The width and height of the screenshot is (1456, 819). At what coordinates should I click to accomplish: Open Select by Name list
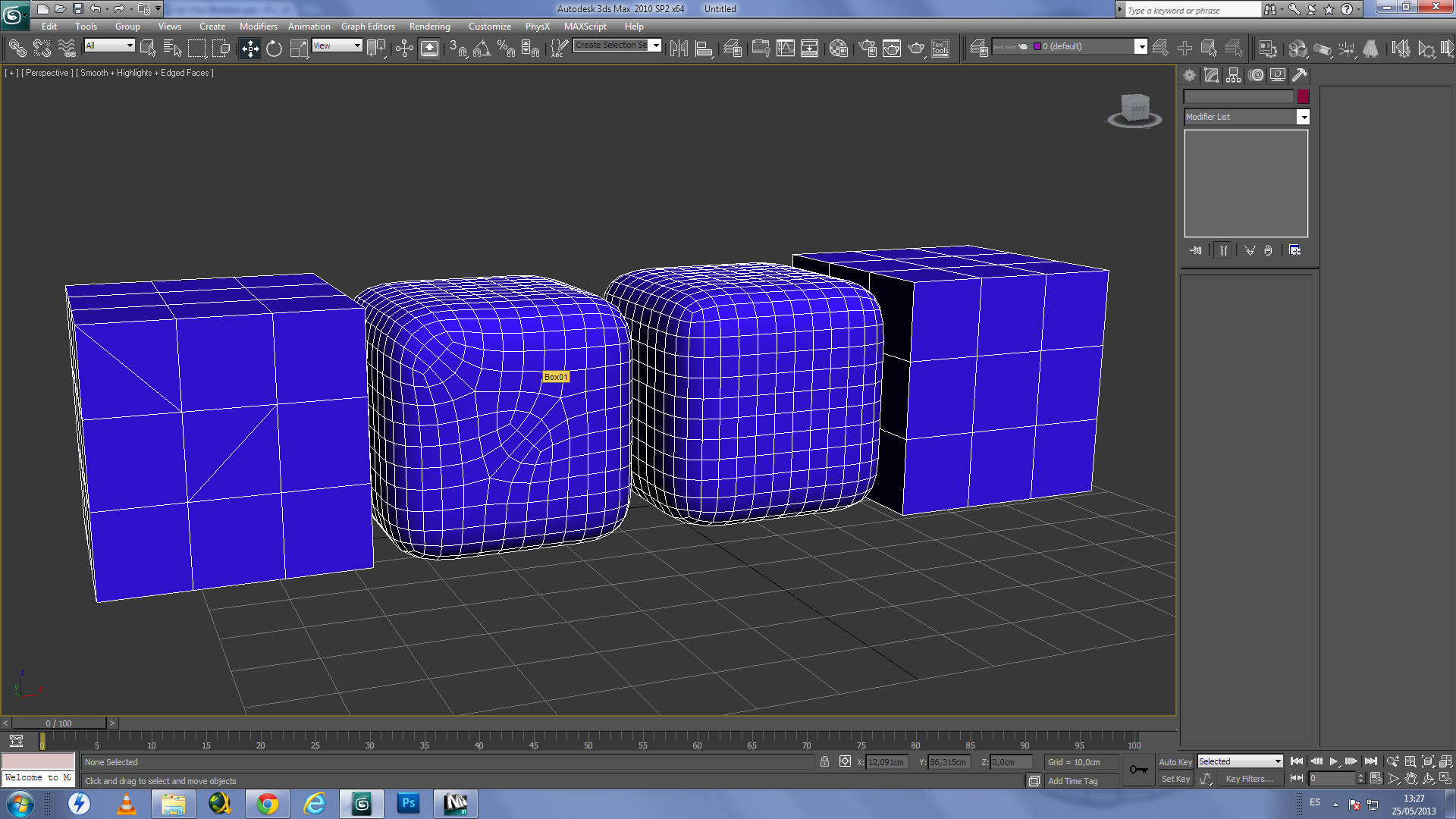pos(172,49)
